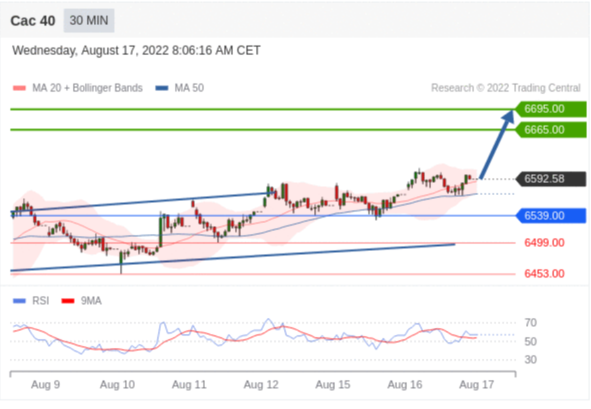This screenshot has width=591, height=409.
Task: Toggle the MA 50 legend entry
Action: 180,88
